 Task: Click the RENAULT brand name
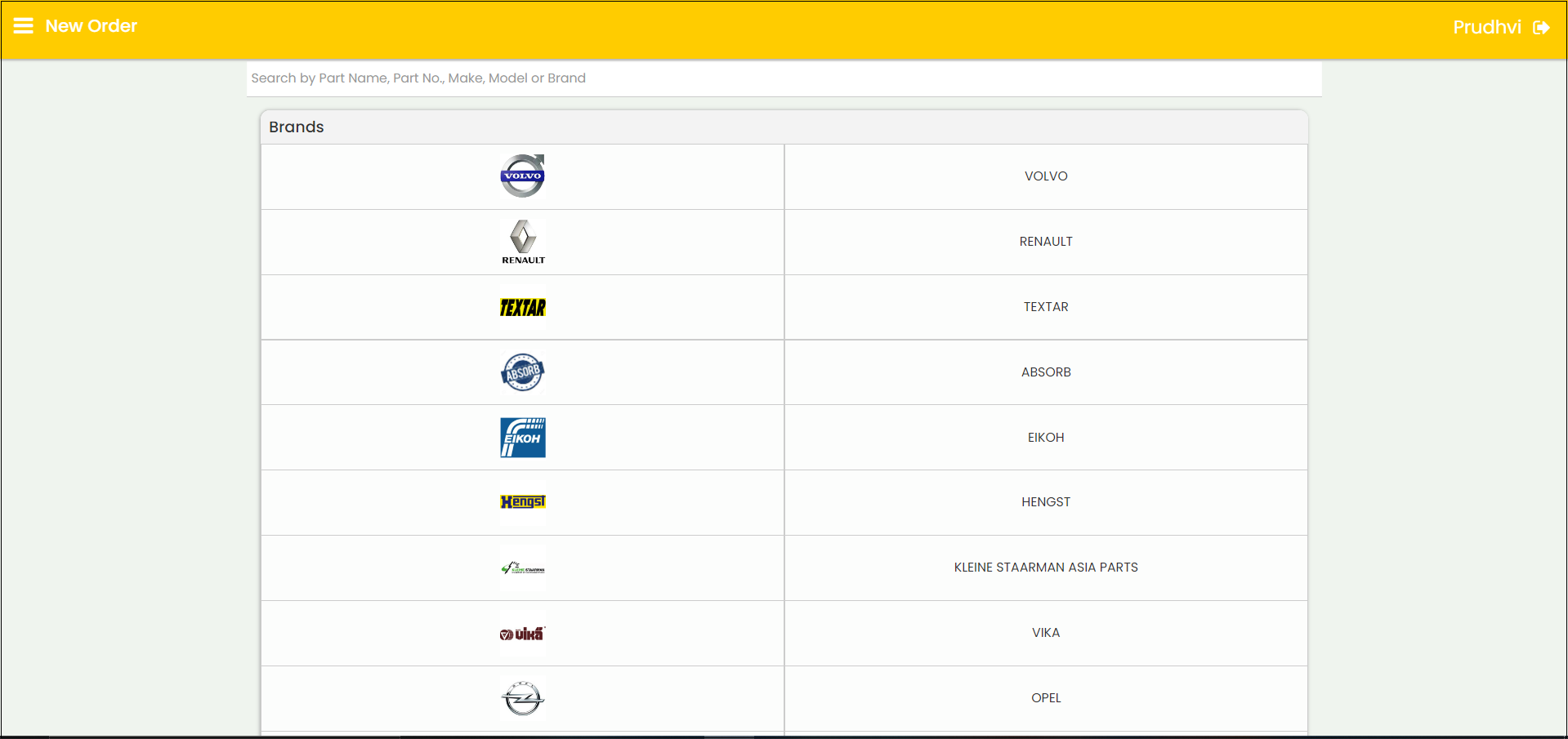pos(1046,242)
